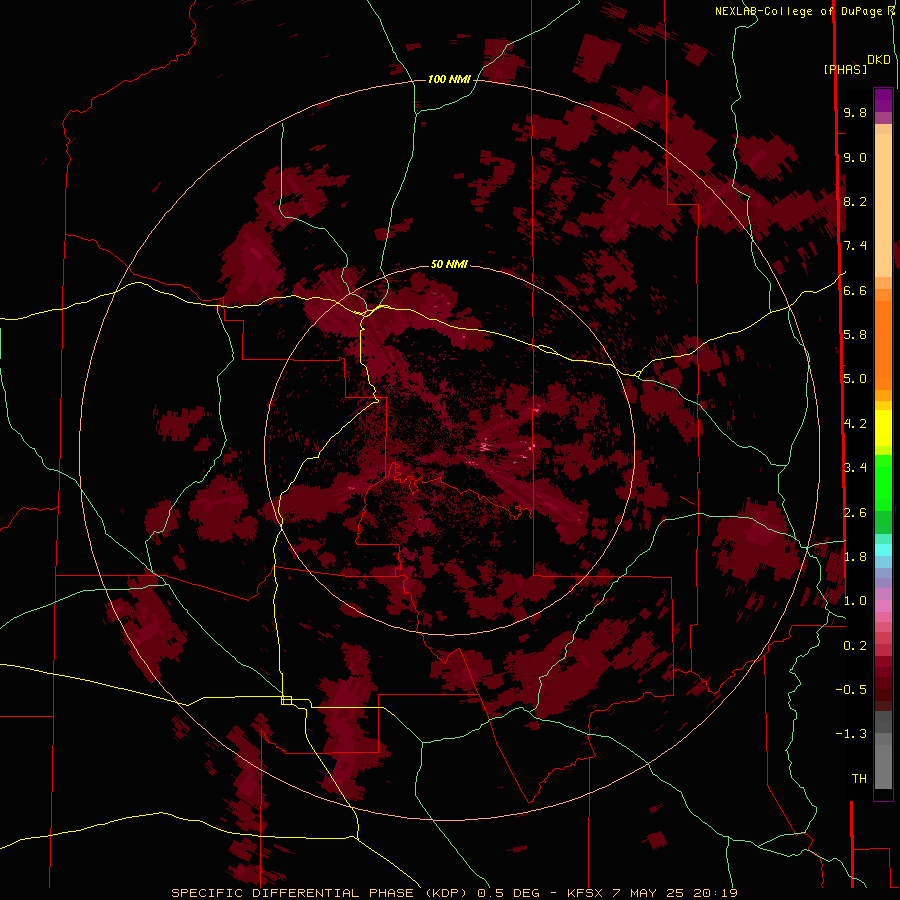Click the cyan band of the color scale
This screenshot has width=900, height=900.
[x=883, y=550]
